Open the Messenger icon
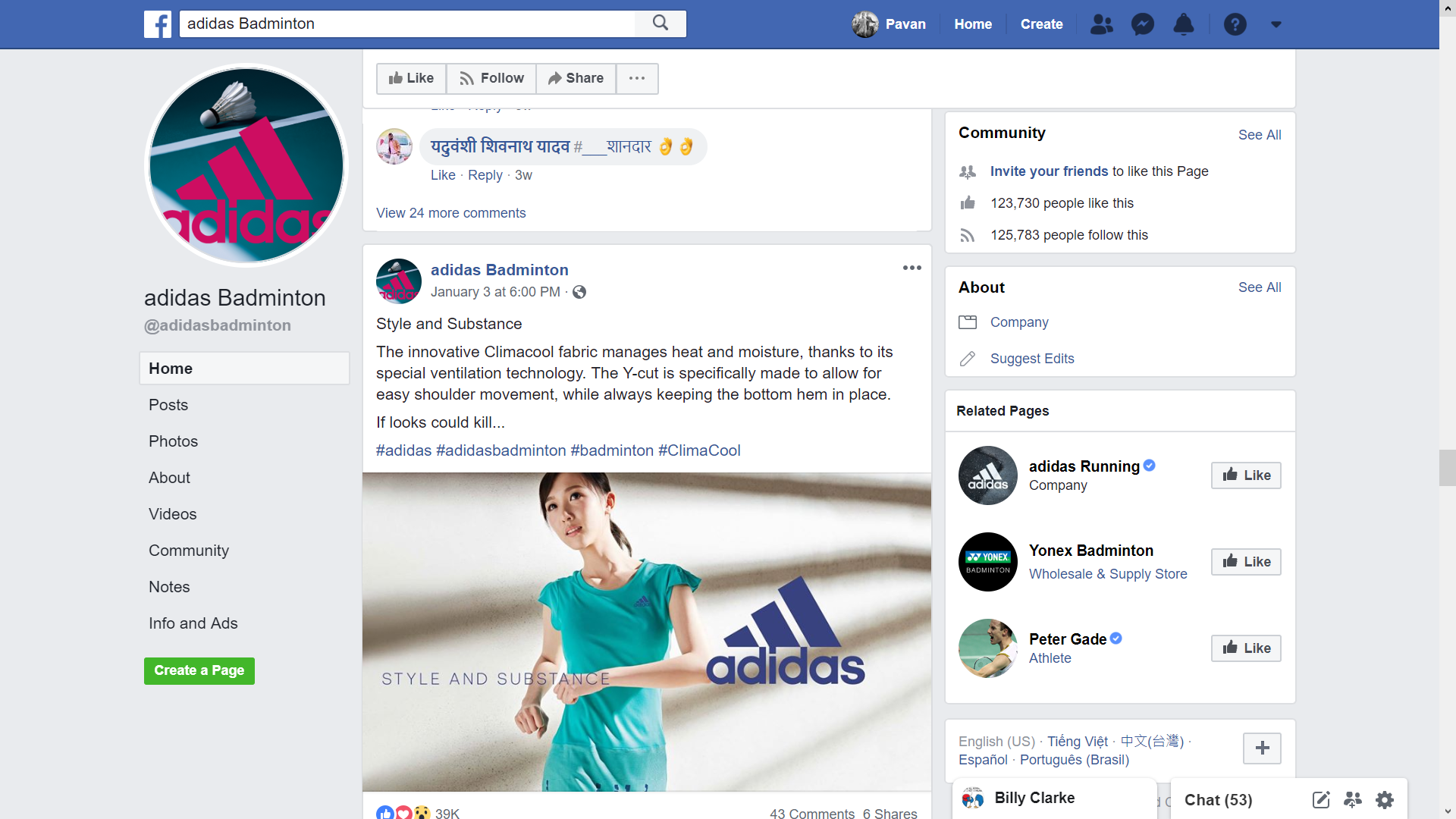1456x819 pixels. pyautogui.click(x=1142, y=24)
